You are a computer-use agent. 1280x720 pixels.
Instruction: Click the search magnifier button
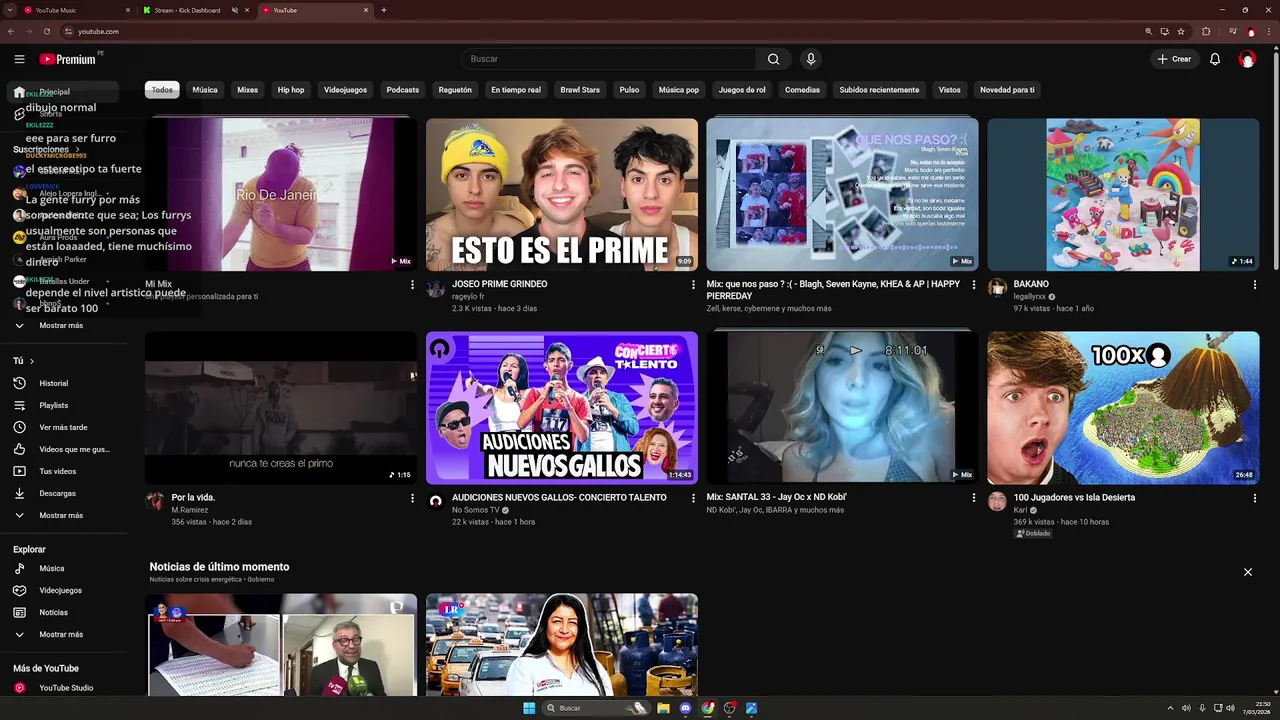click(773, 59)
